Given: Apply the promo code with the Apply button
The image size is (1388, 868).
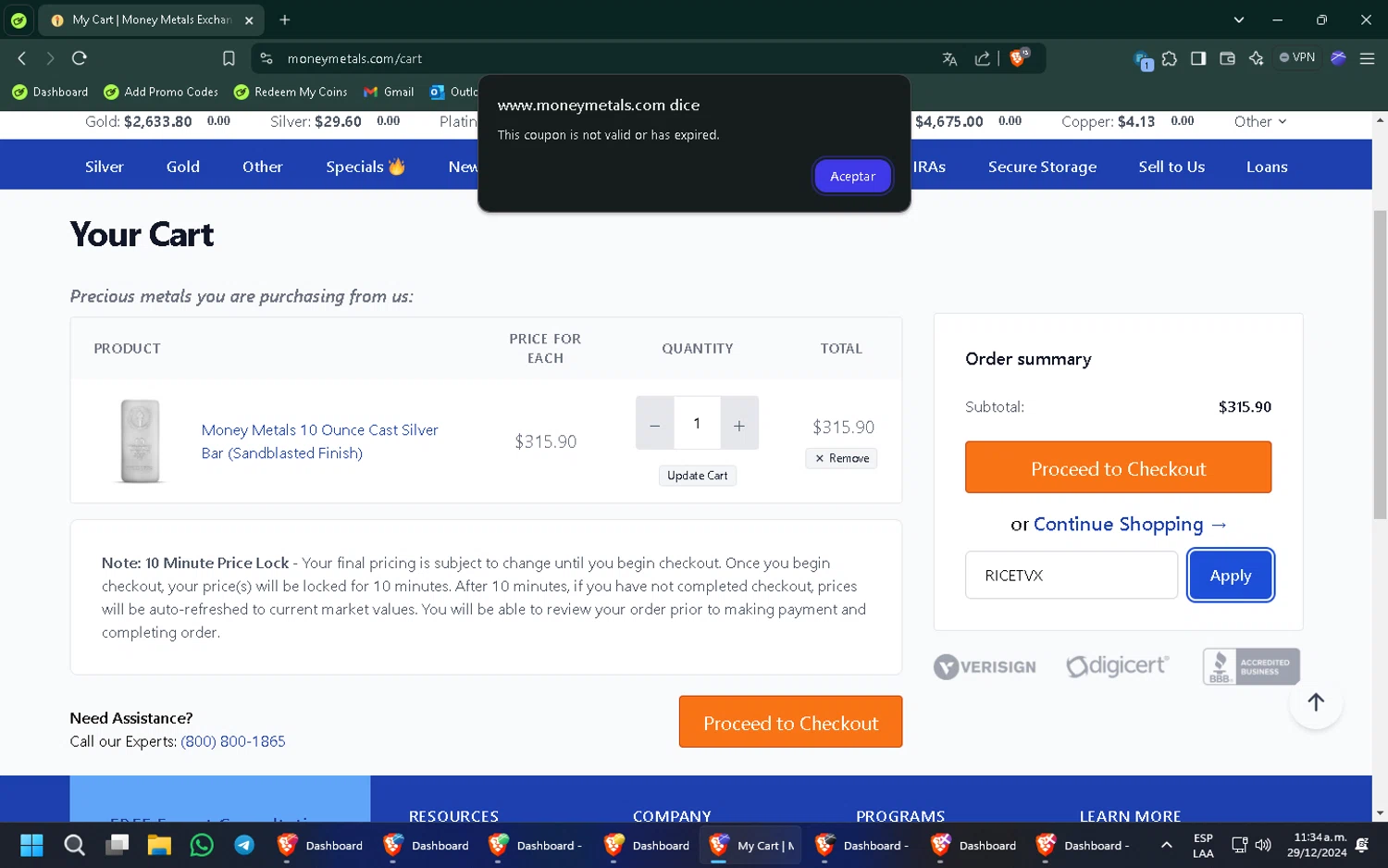Looking at the screenshot, I should [1230, 576].
